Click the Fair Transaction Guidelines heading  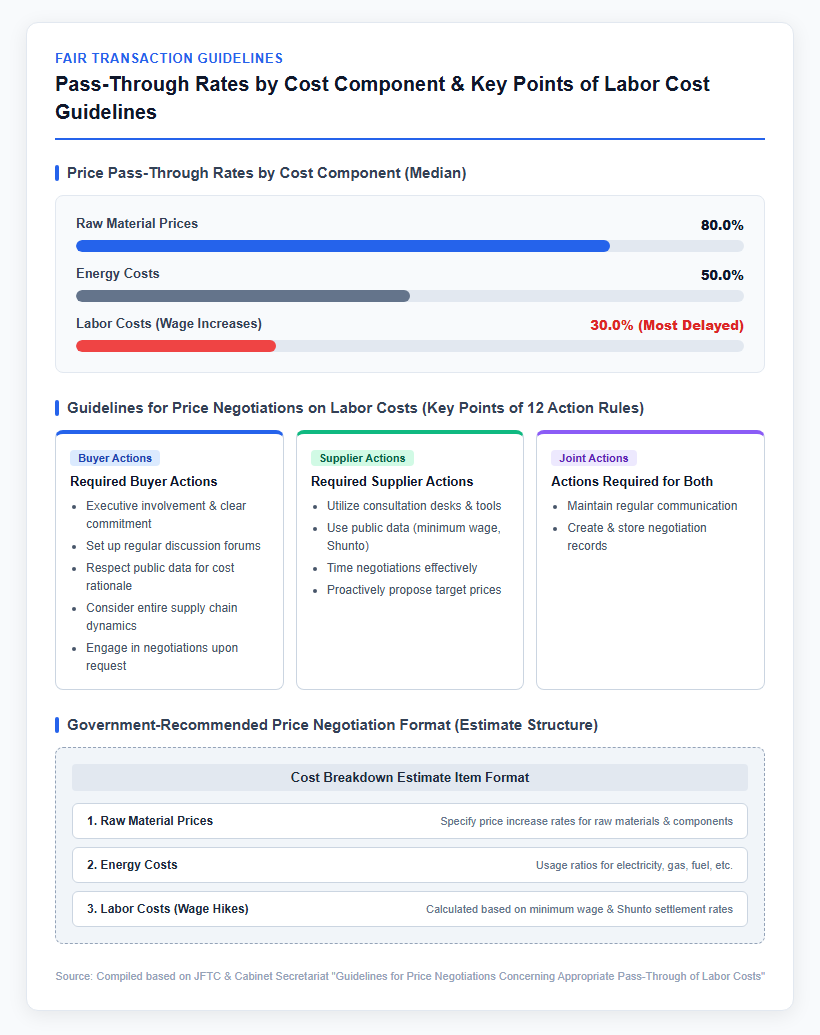[x=169, y=58]
